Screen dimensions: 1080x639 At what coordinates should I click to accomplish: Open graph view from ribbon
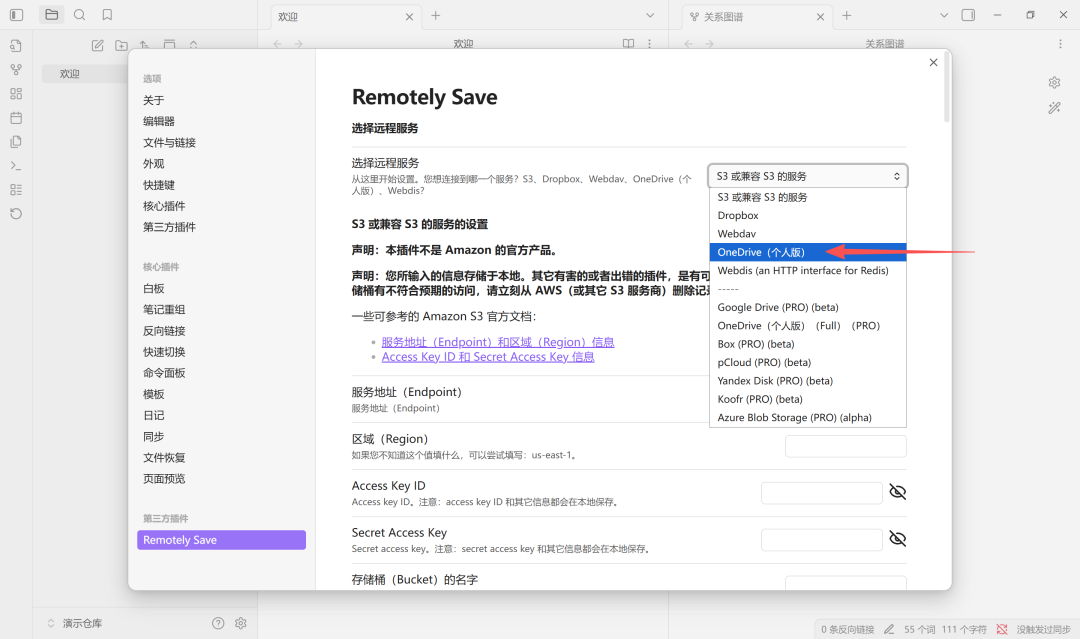coord(16,70)
